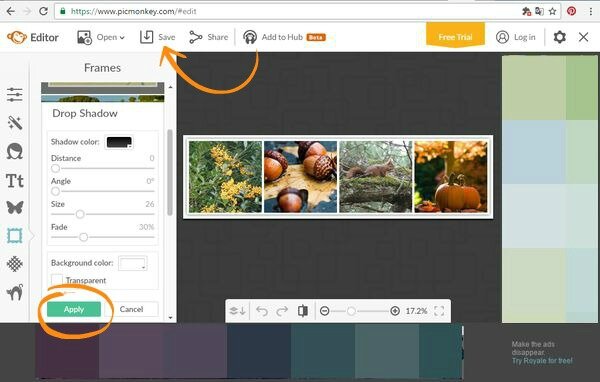Click the green Apply button
This screenshot has width=600, height=382.
click(x=74, y=309)
